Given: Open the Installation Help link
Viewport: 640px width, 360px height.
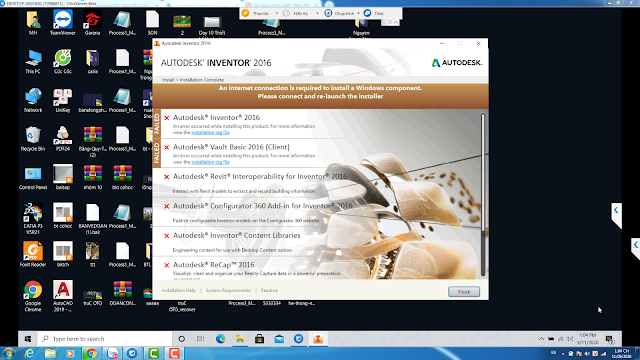Looking at the screenshot, I should click(179, 290).
